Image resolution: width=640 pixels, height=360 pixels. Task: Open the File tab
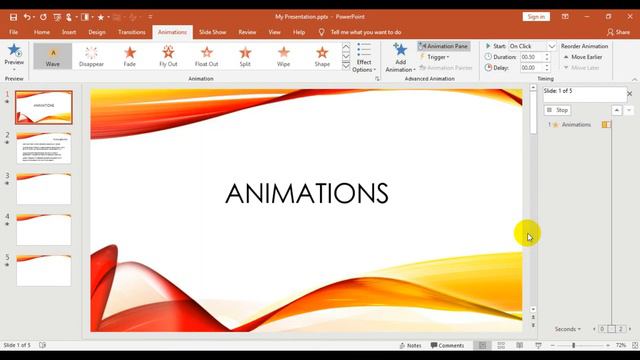click(13, 32)
